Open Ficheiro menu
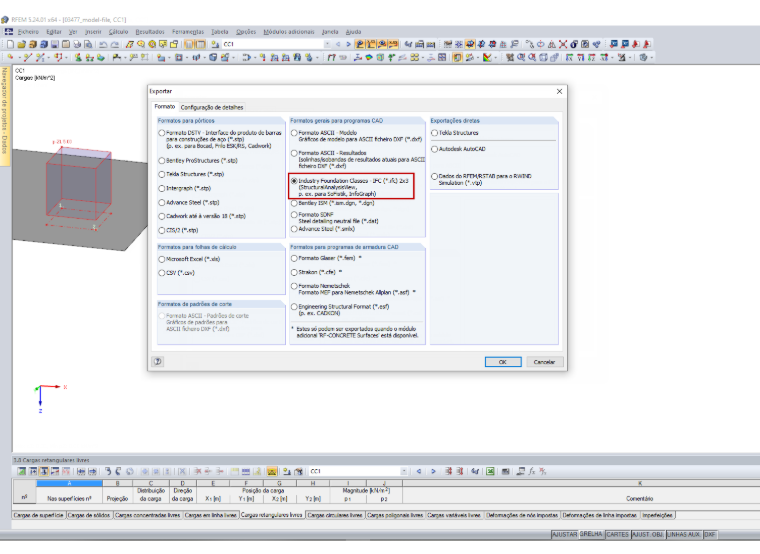Screen dimensions: 760x554 click(28, 32)
